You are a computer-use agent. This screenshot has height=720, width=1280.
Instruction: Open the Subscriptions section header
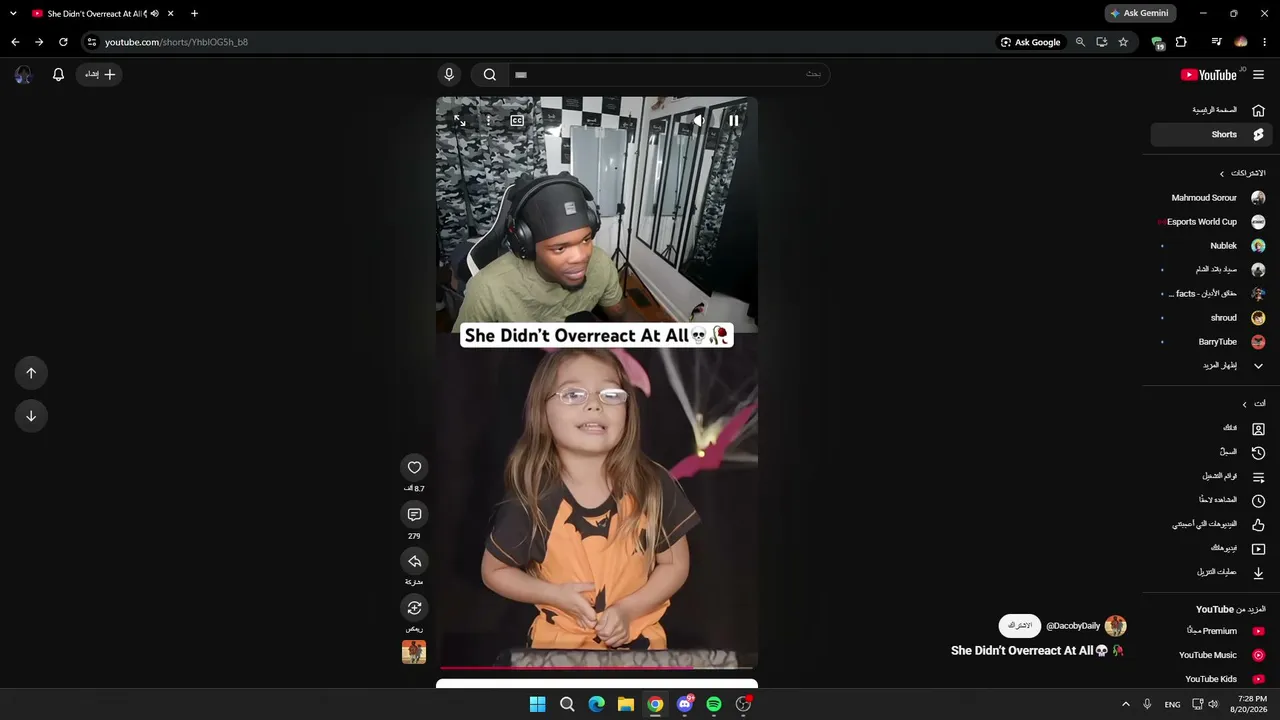(x=1242, y=173)
